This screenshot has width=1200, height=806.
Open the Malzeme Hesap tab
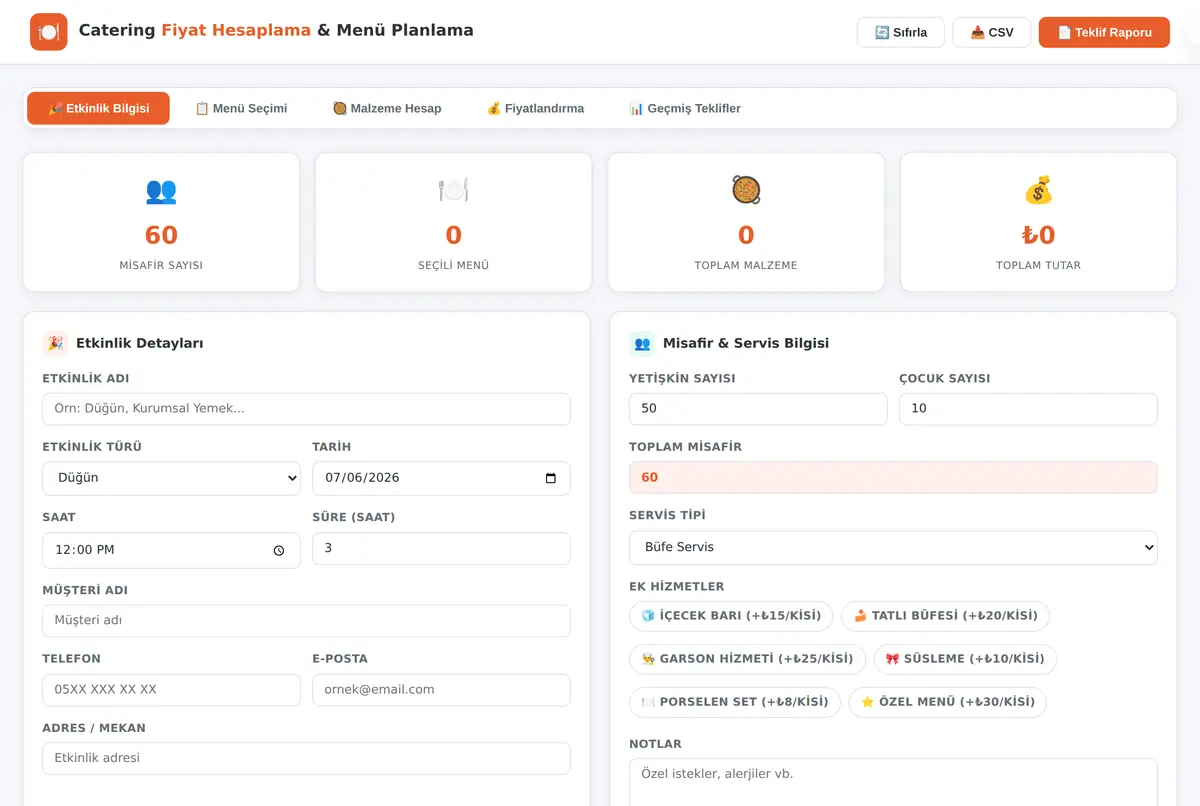tap(387, 108)
